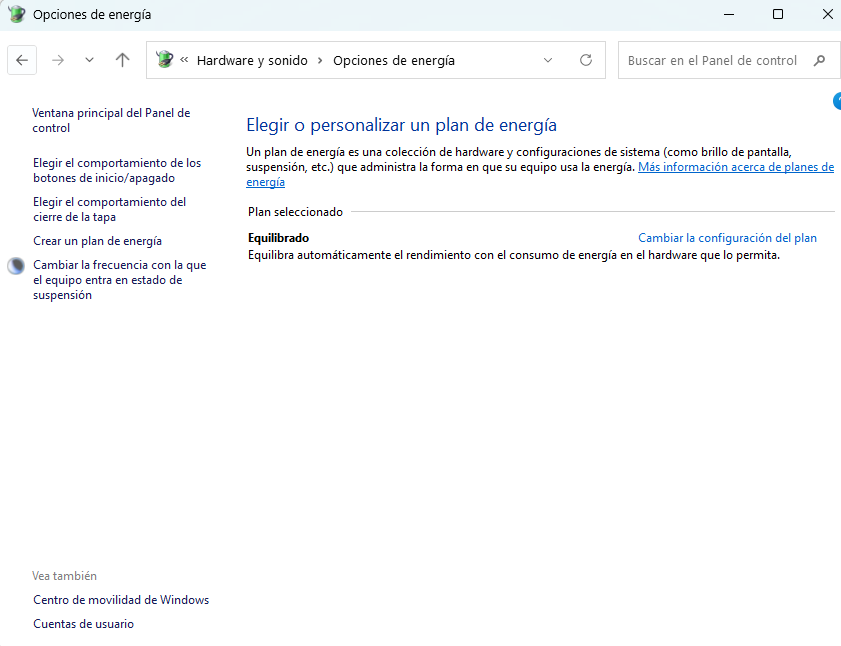Viewport: 841px width, 646px height.
Task: Open Cuentas de usuario
Action: pos(83,623)
